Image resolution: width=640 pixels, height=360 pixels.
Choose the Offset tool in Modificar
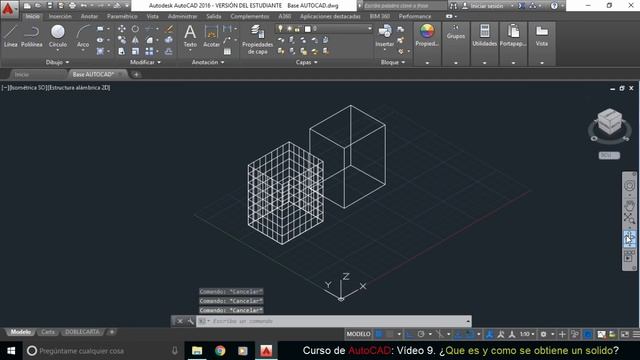[x=169, y=51]
